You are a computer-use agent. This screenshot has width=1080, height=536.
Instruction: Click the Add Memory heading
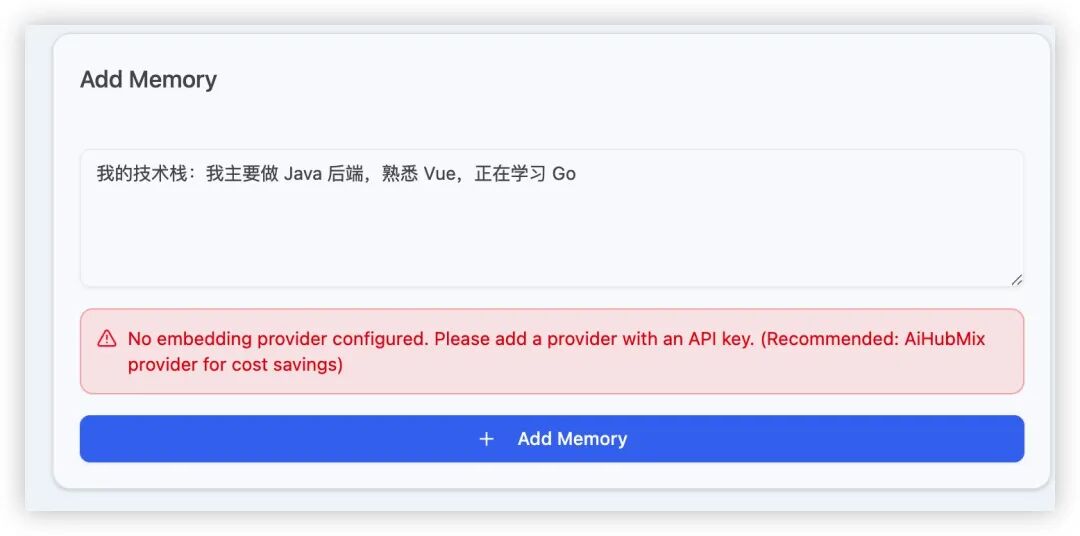148,80
